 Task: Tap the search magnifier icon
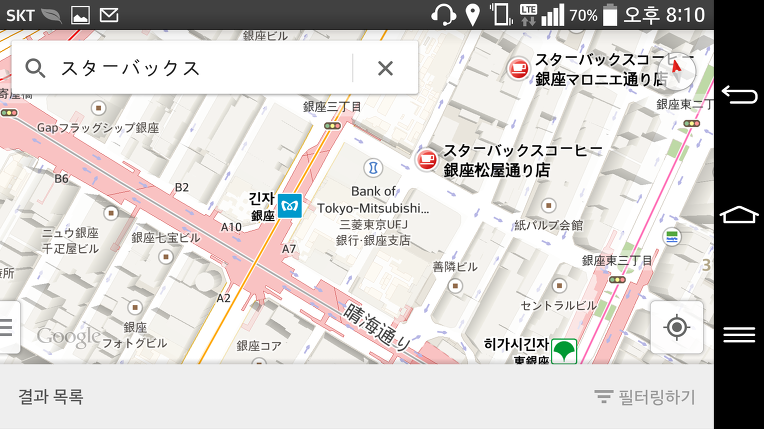pyautogui.click(x=35, y=68)
